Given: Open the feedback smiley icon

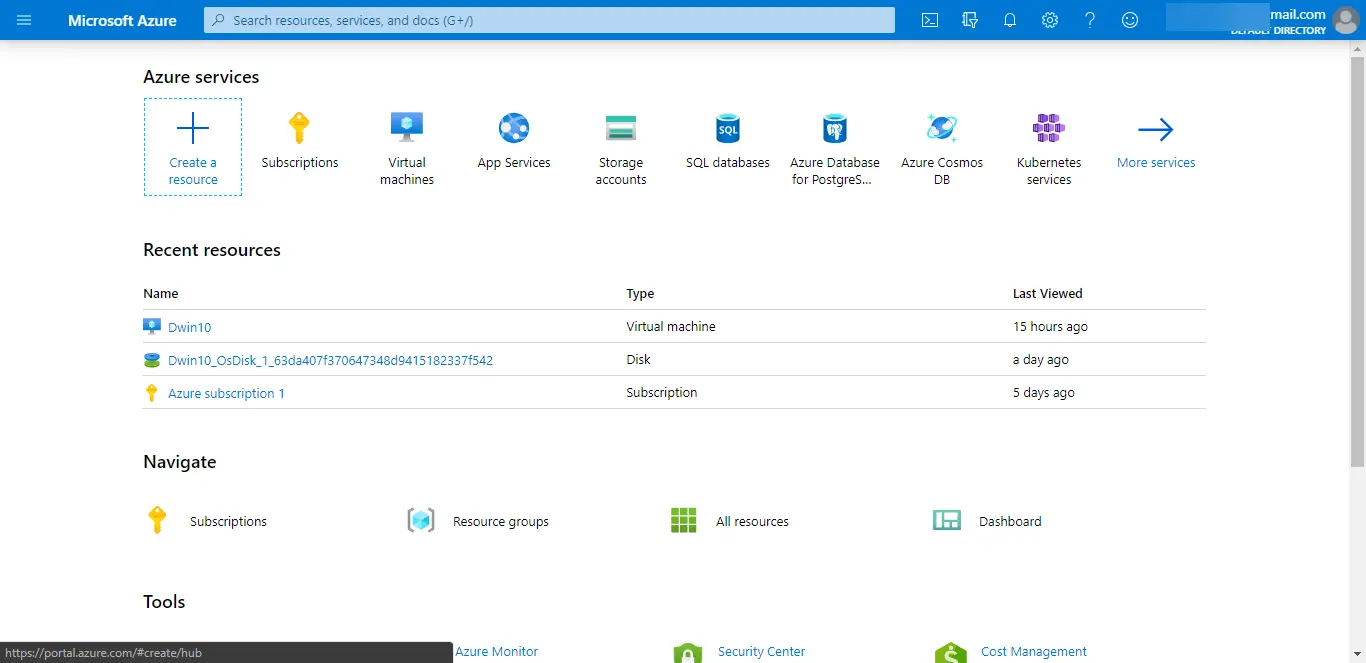Looking at the screenshot, I should (x=1130, y=20).
